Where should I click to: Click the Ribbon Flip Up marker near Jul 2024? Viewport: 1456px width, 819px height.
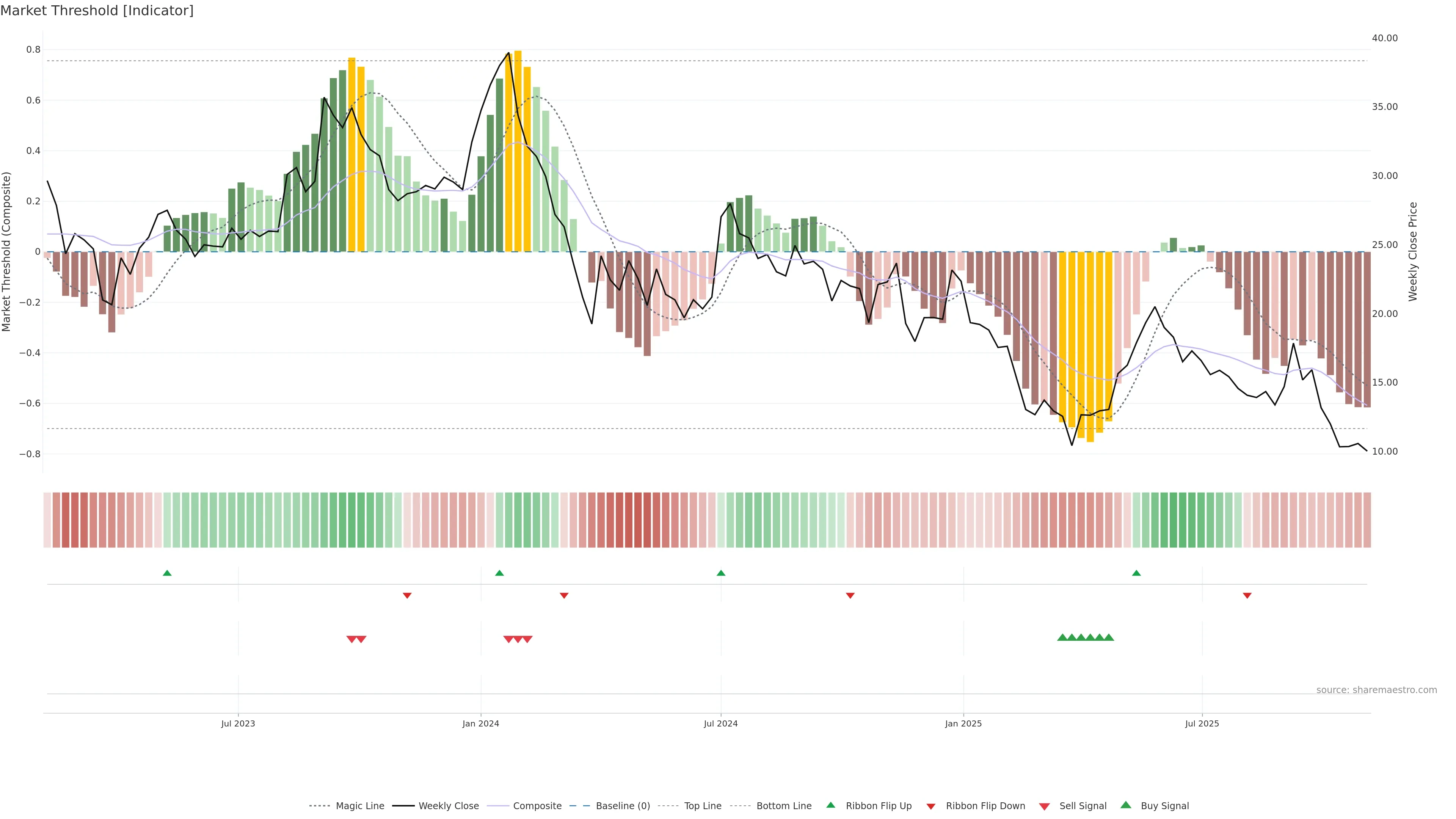pyautogui.click(x=721, y=573)
